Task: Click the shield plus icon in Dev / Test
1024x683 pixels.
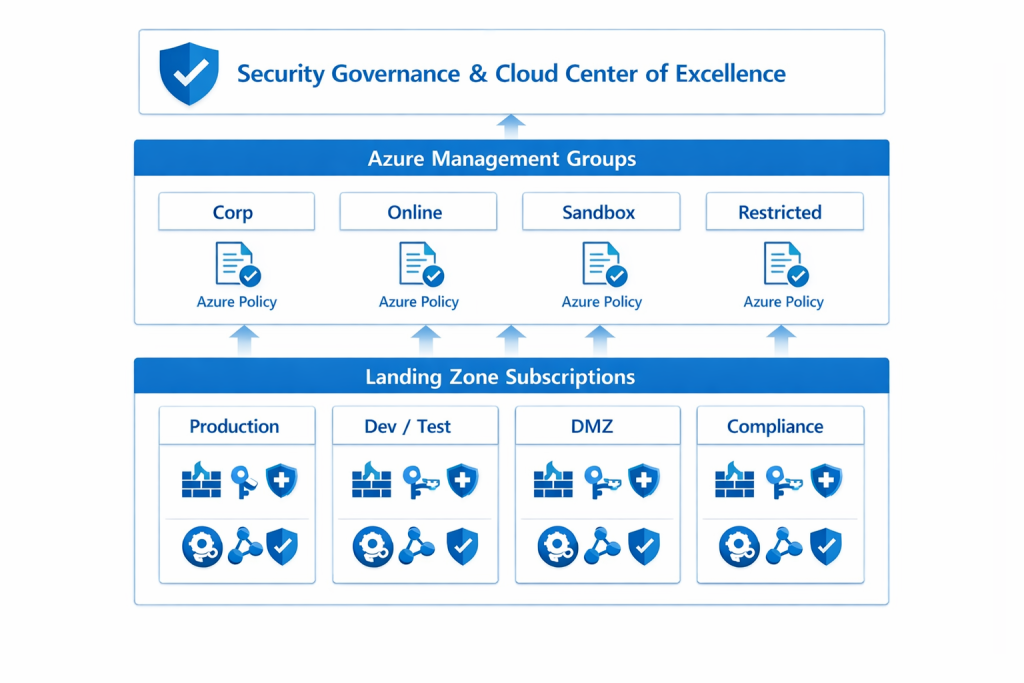Action: coord(462,481)
